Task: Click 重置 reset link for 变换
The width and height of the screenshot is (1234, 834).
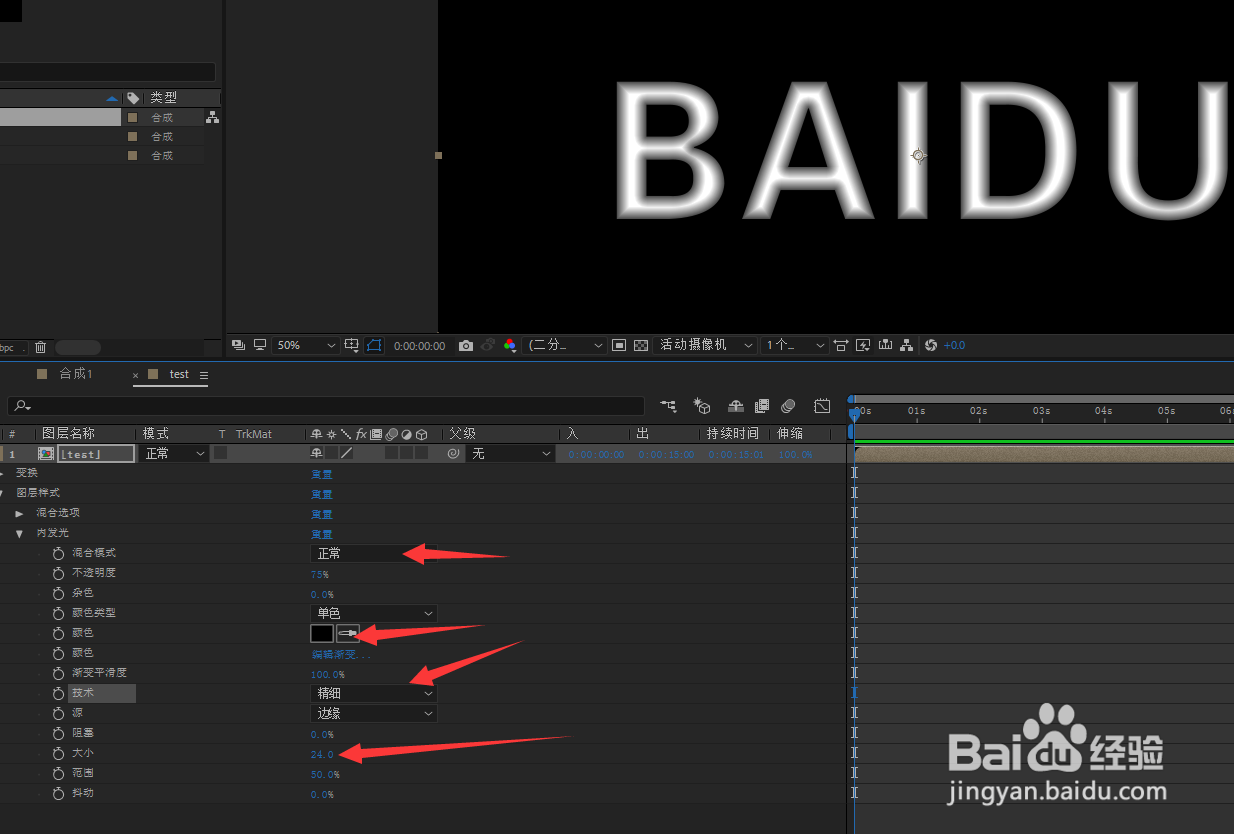Action: [321, 474]
